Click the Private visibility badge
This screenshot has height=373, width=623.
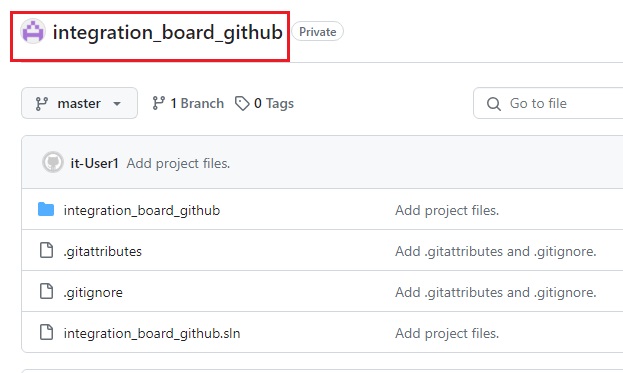(x=317, y=31)
